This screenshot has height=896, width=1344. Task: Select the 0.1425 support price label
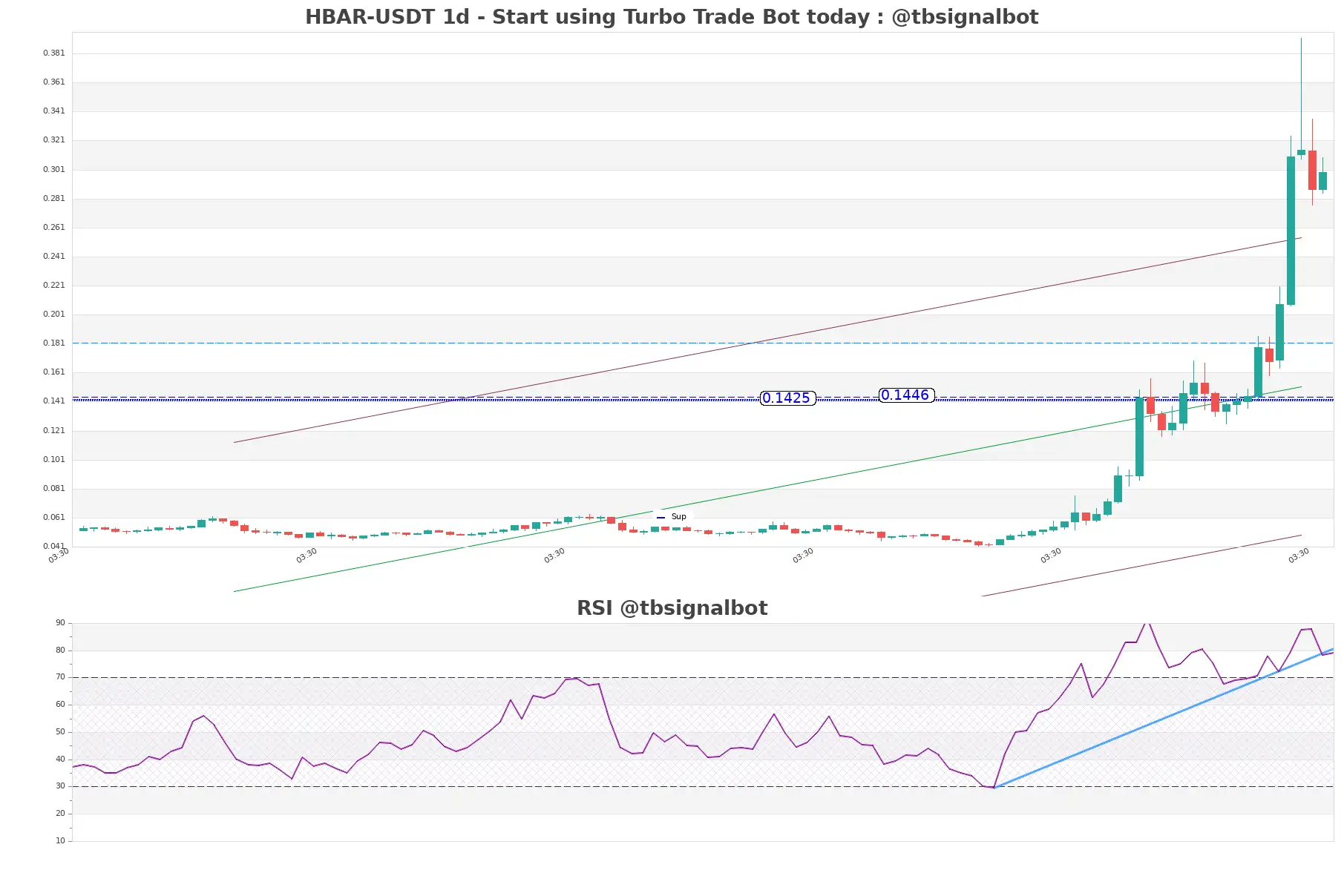point(787,398)
